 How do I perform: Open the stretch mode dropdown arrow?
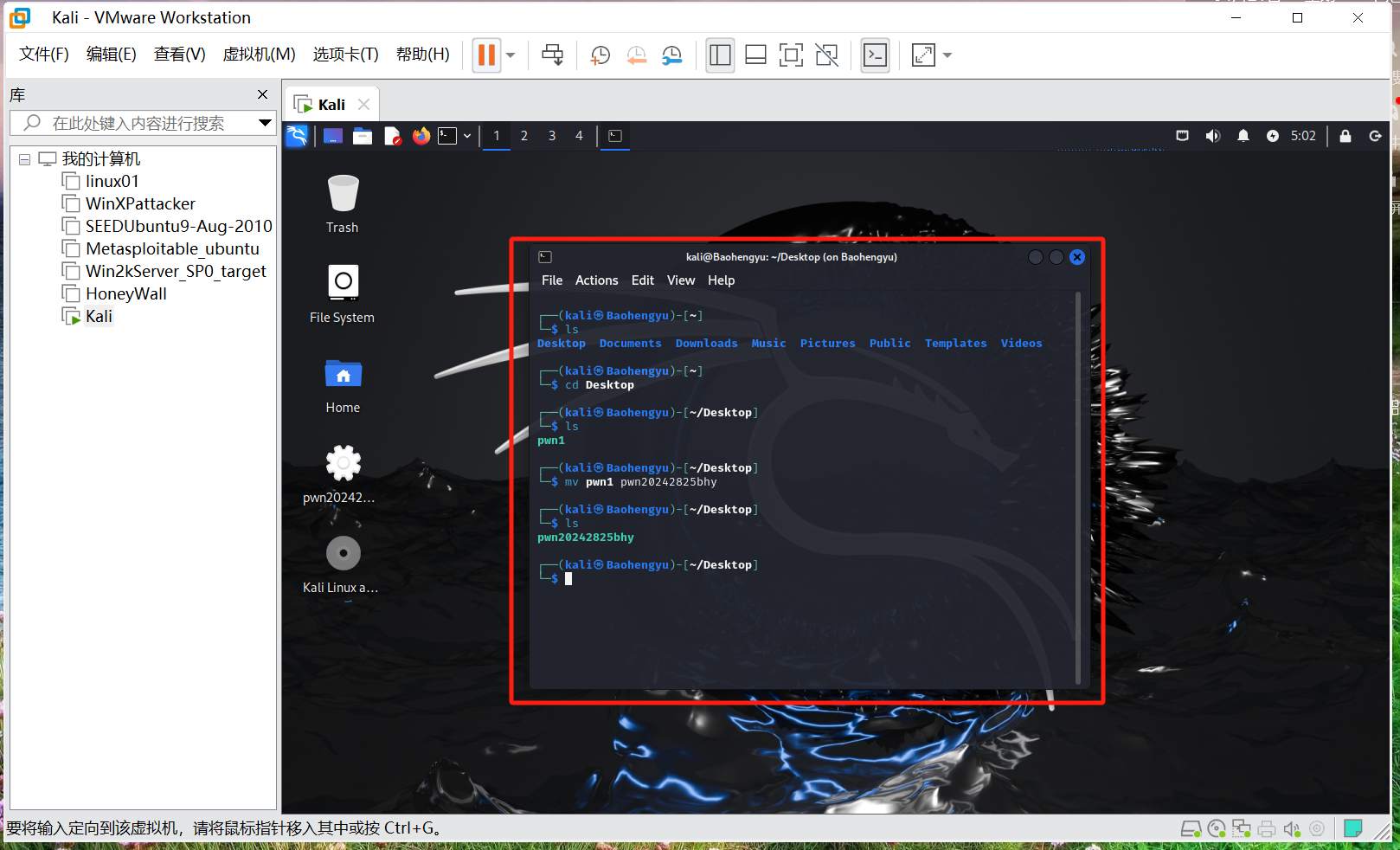pyautogui.click(x=947, y=55)
